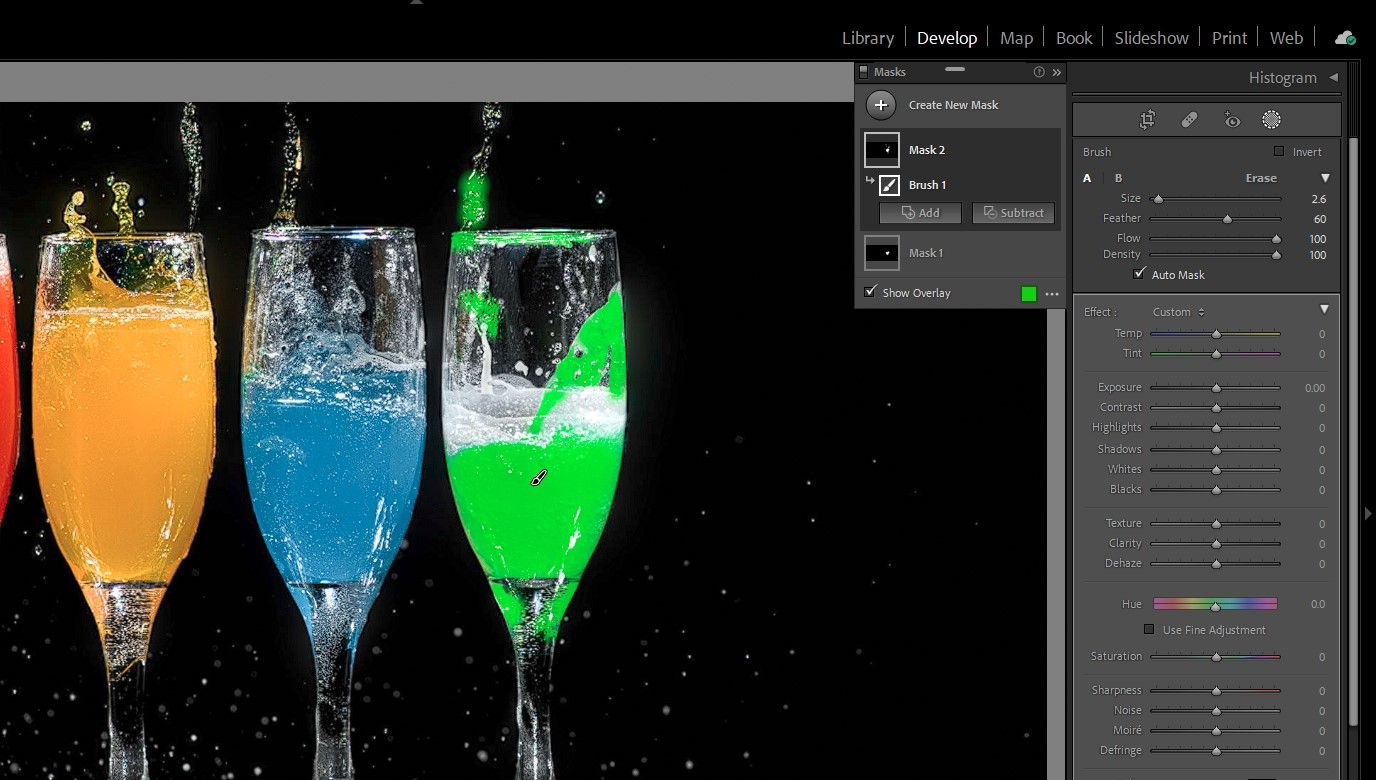Viewport: 1376px width, 780px height.
Task: Click the Feather value 60
Action: tap(1320, 219)
